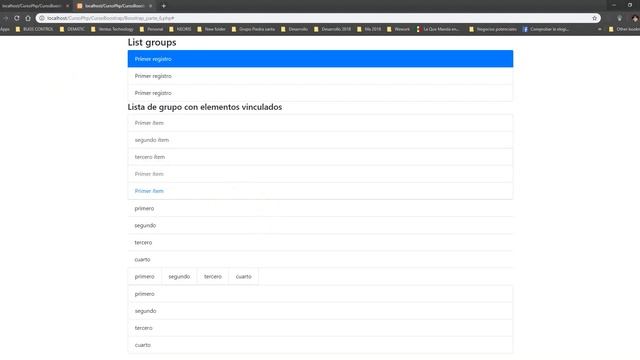Image resolution: width=640 pixels, height=360 pixels.
Task: Open the Ventus Technology bookmark folder
Action: tap(112, 29)
